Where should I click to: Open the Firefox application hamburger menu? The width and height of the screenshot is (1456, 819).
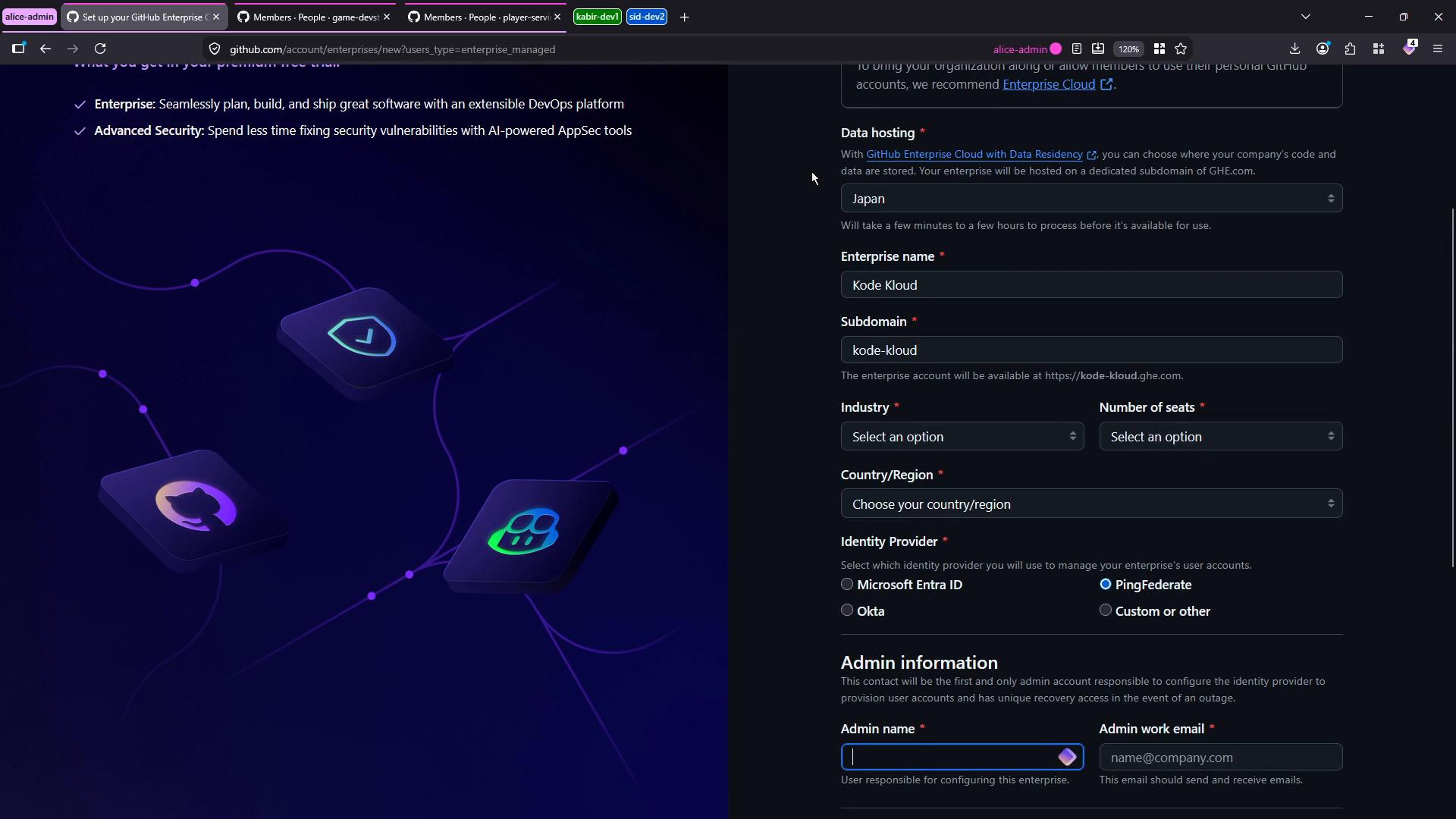[1438, 49]
